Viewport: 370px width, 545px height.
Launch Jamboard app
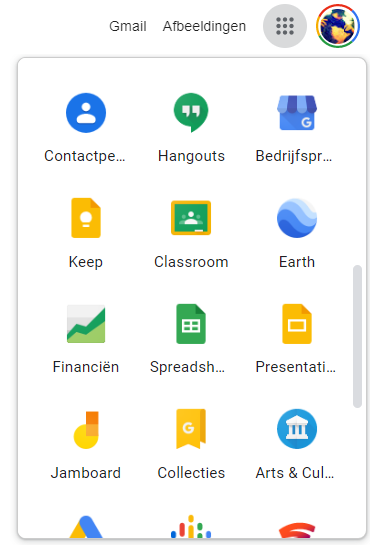86,430
